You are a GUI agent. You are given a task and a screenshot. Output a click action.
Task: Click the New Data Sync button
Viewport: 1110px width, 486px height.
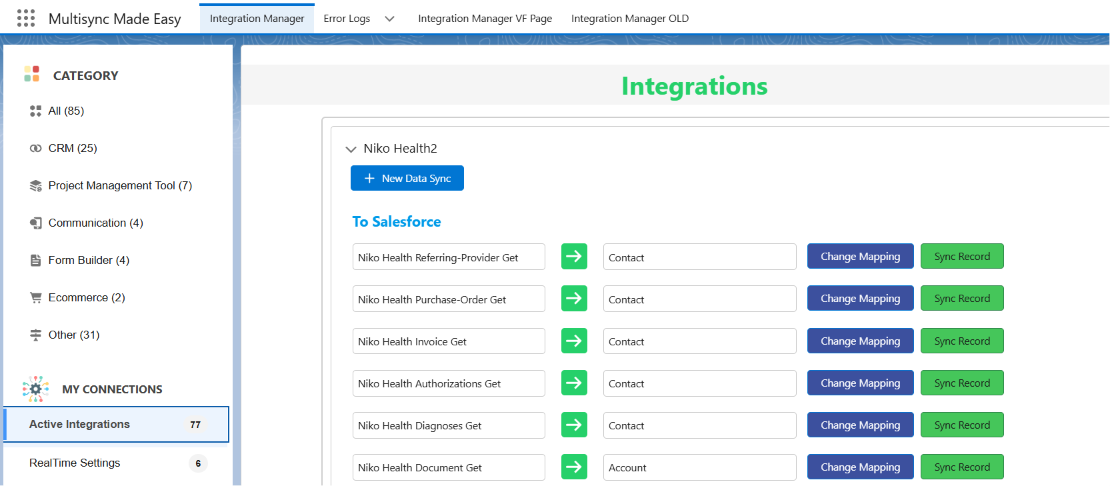coord(407,178)
